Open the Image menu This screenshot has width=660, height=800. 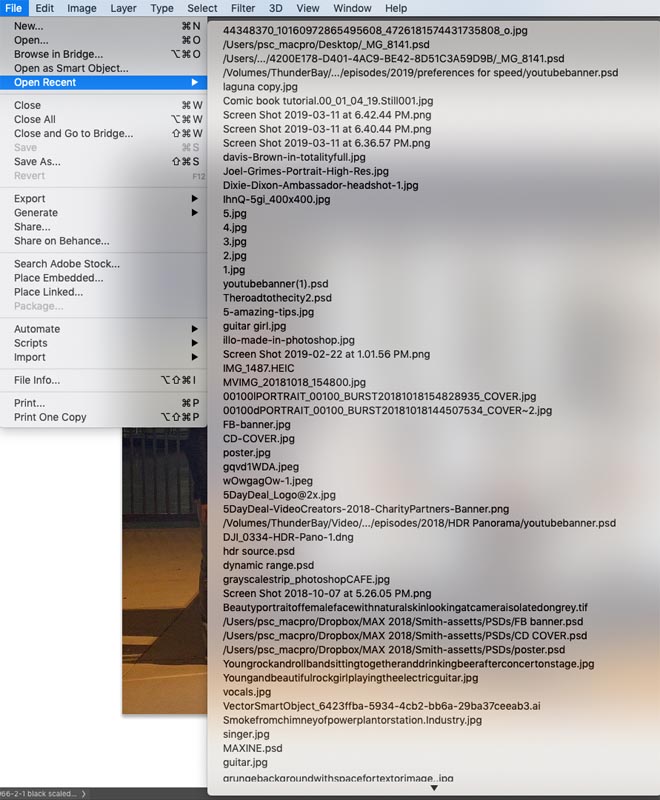(82, 8)
